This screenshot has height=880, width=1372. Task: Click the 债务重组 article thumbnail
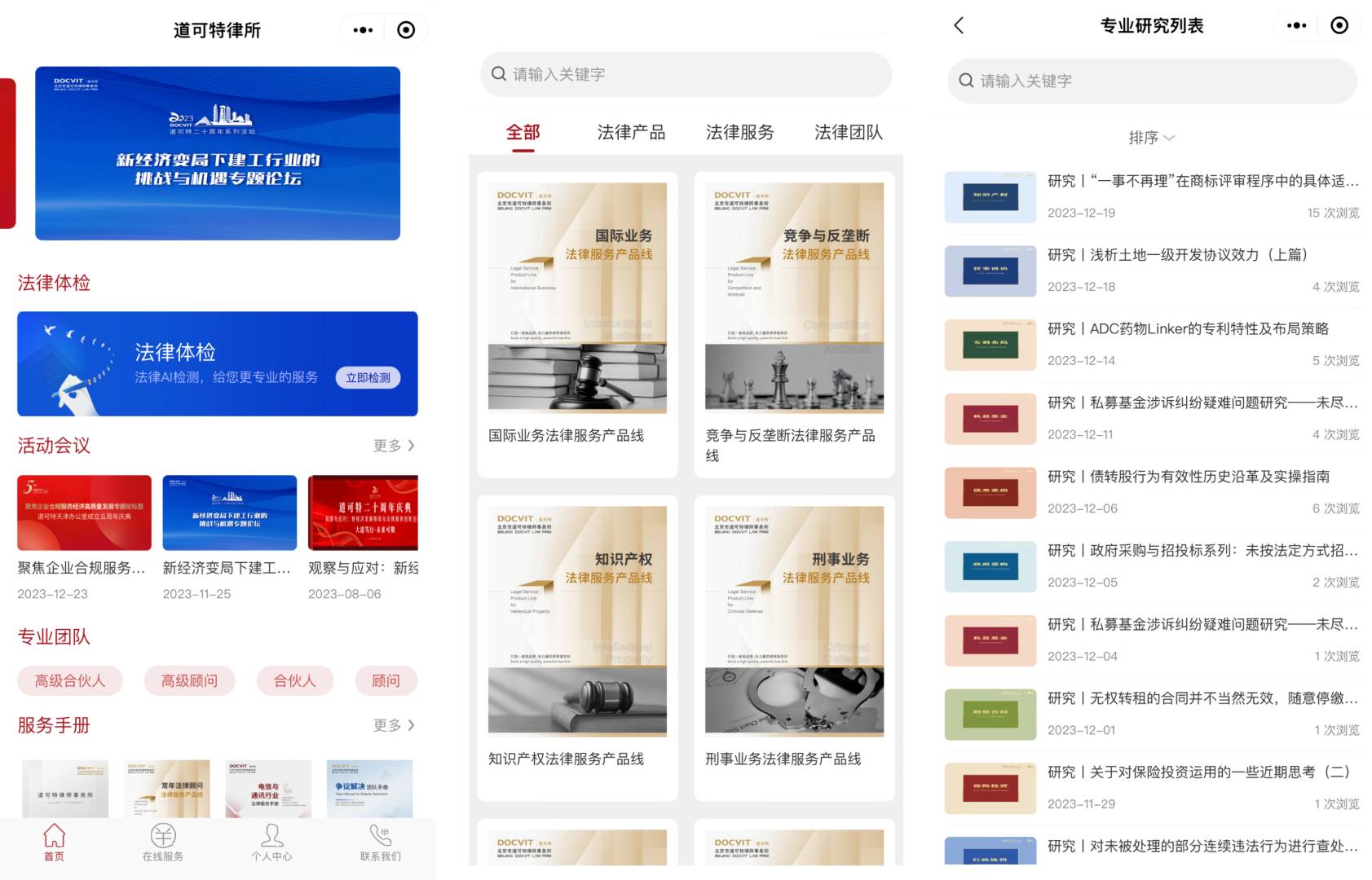point(990,493)
